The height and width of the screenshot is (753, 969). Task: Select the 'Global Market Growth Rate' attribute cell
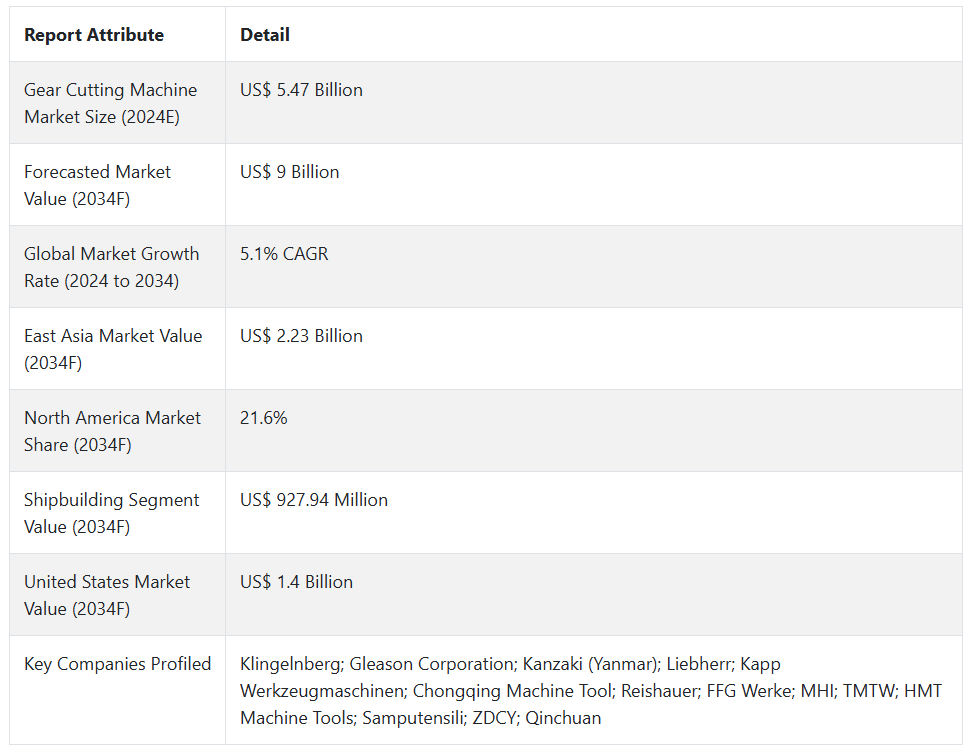coord(112,267)
